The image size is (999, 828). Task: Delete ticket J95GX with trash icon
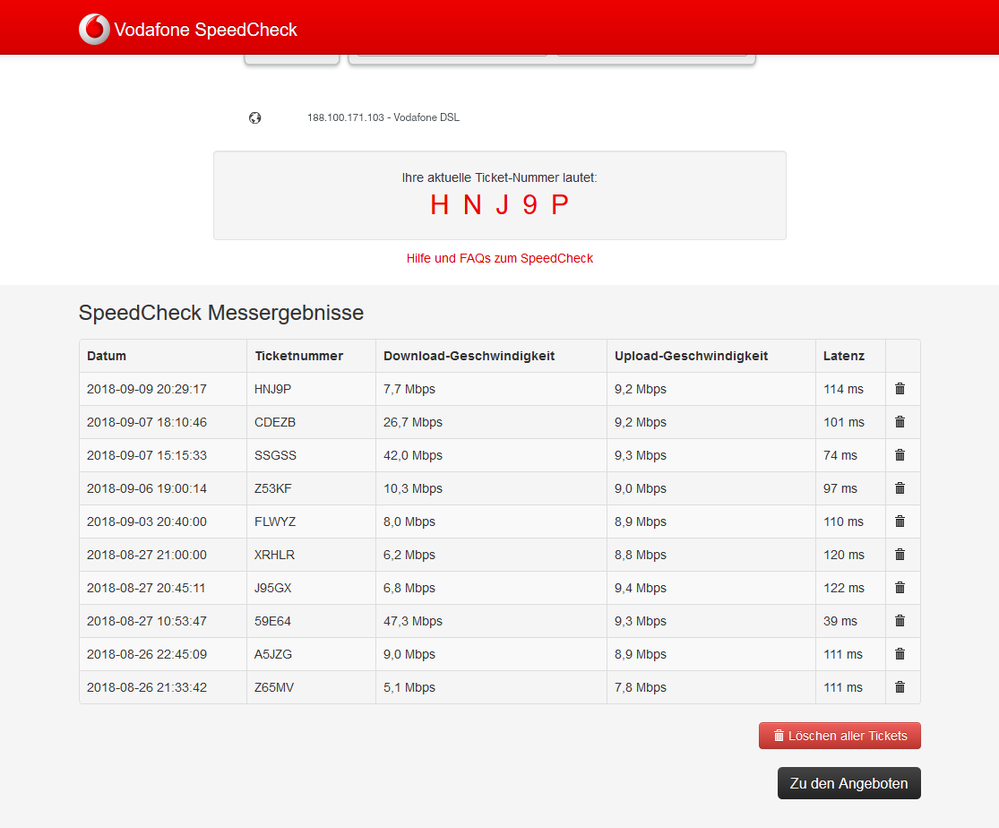[900, 587]
